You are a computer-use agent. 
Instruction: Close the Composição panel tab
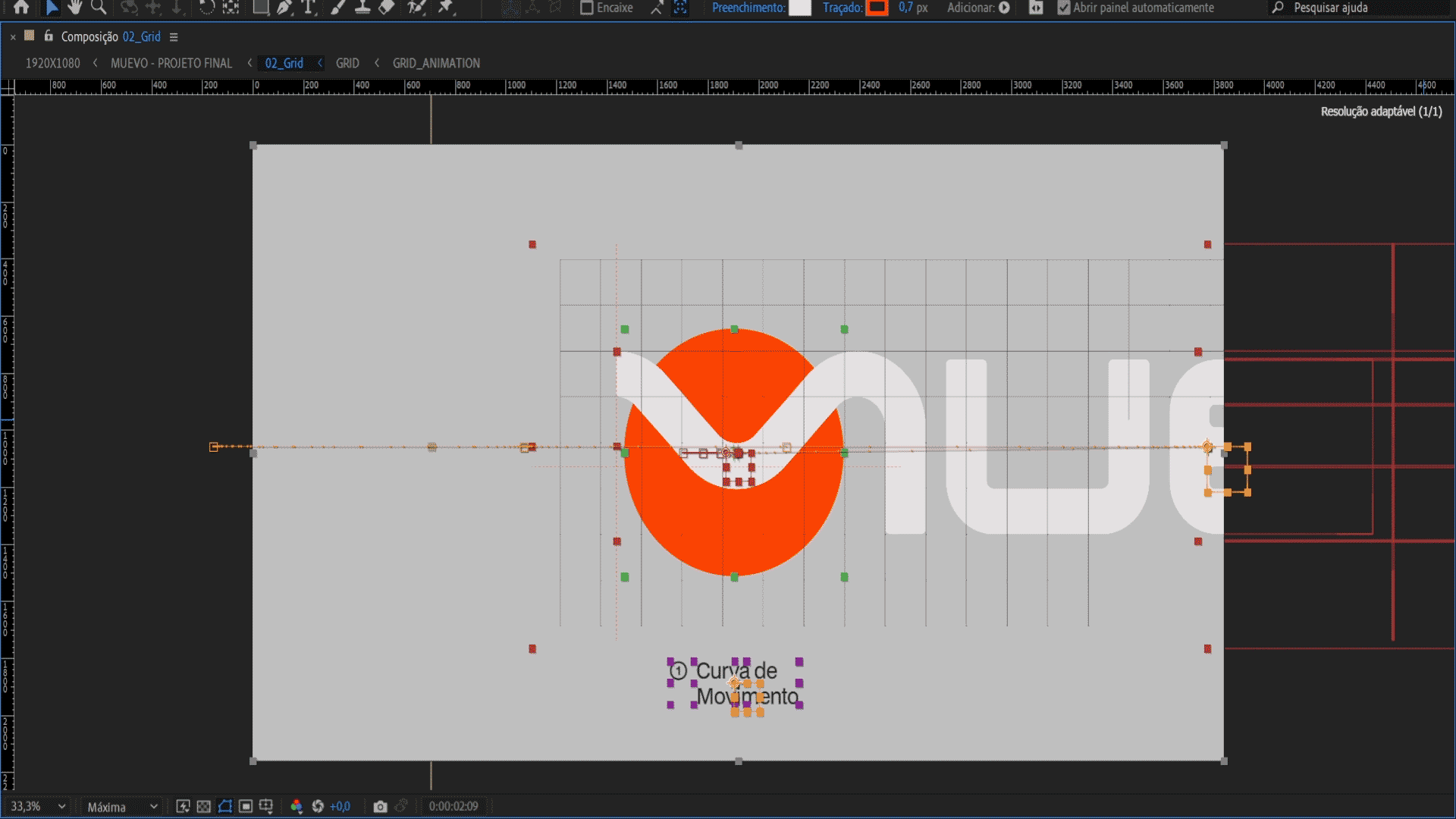[13, 36]
